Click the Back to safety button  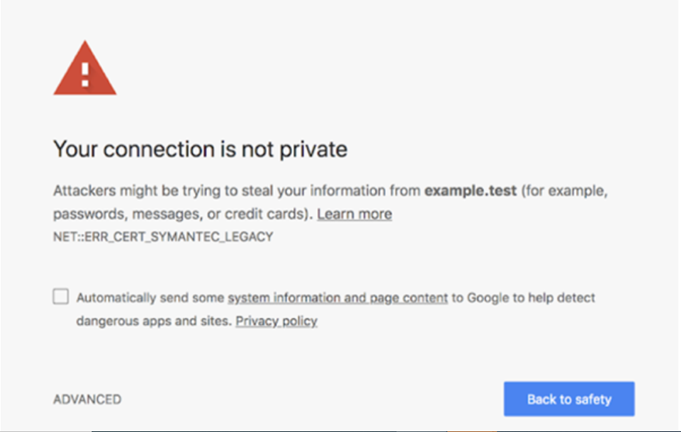pyautogui.click(x=568, y=399)
